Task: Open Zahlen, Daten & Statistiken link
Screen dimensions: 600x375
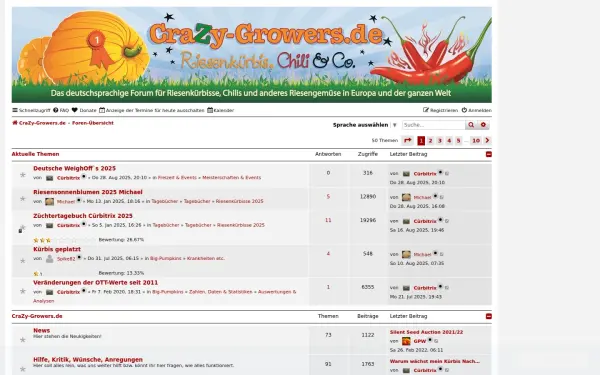Action: point(220,292)
